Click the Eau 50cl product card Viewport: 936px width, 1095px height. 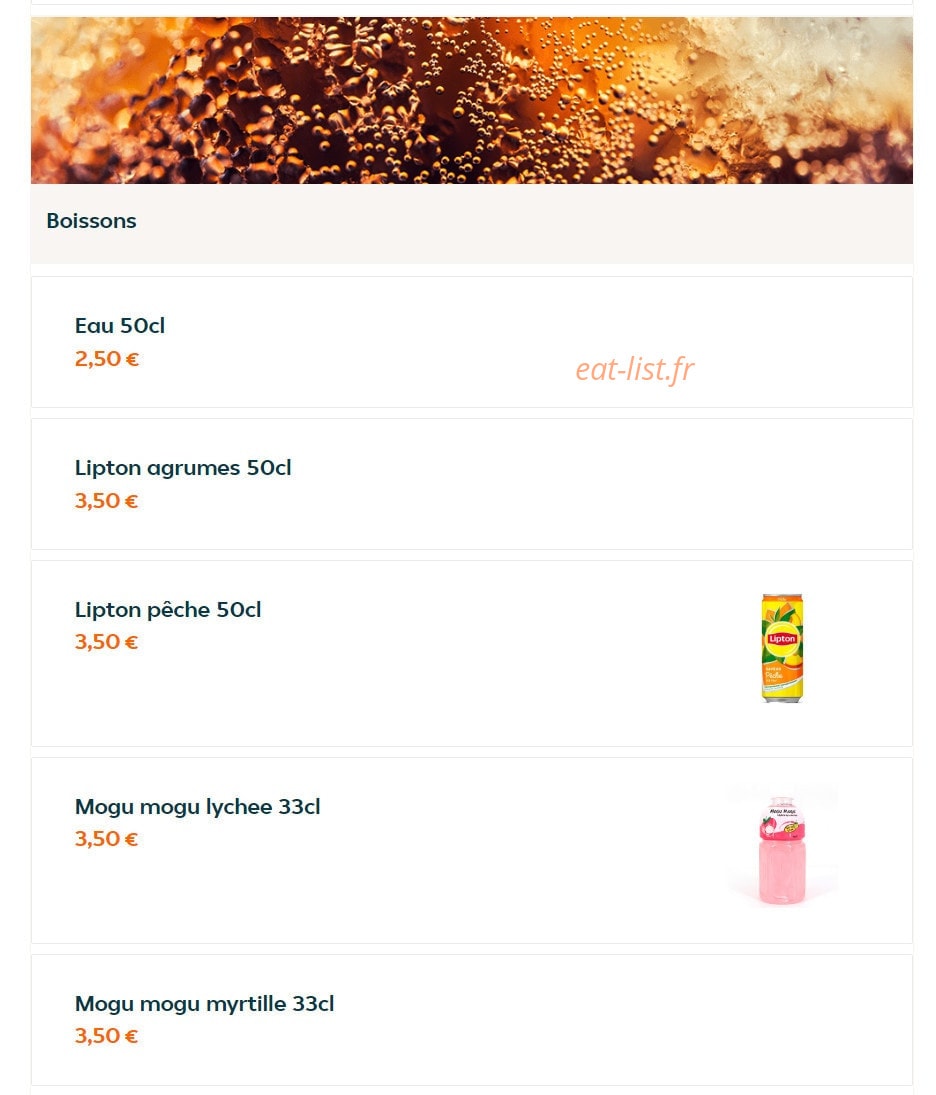click(x=471, y=342)
